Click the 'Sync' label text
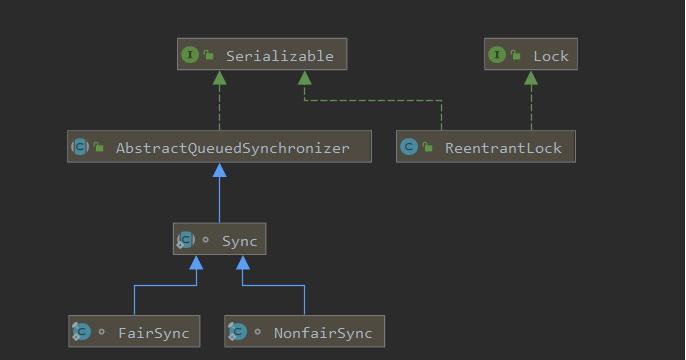This screenshot has width=686, height=360. (239, 241)
